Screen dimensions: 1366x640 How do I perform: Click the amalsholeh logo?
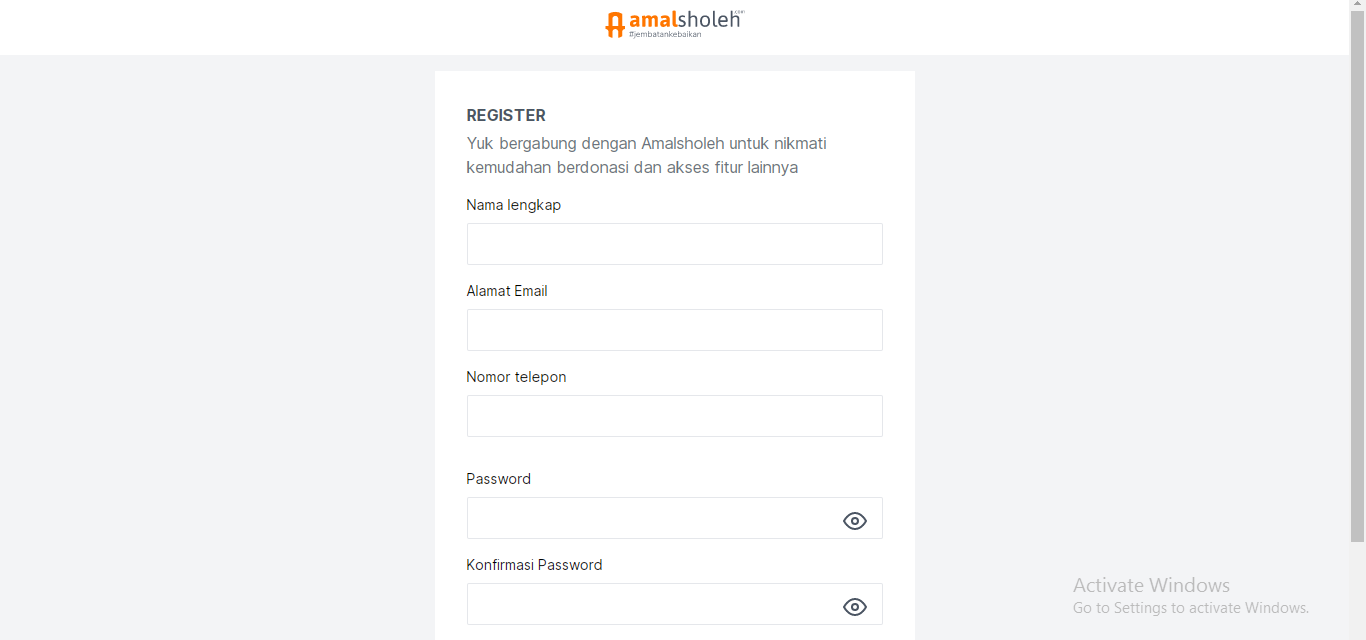pos(673,22)
